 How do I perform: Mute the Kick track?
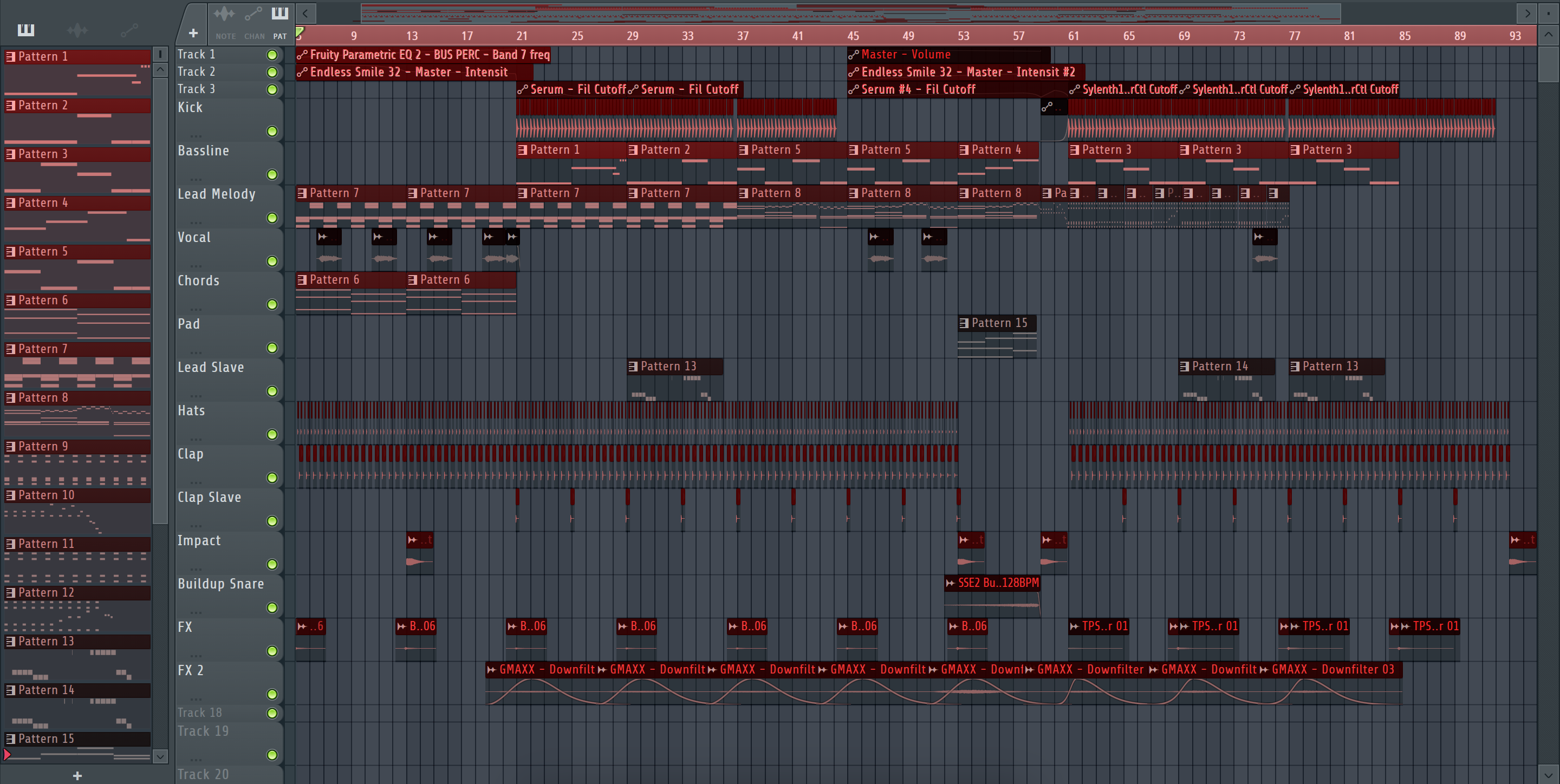(272, 132)
